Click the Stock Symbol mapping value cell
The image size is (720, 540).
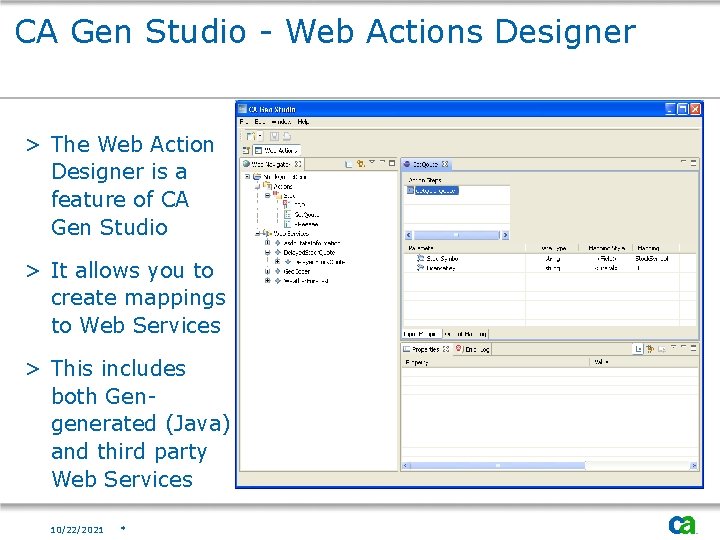(656, 259)
